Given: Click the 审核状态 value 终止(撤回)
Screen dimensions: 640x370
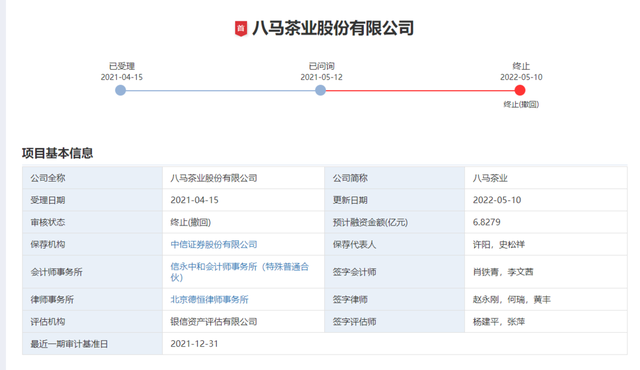Looking at the screenshot, I should [191, 222].
